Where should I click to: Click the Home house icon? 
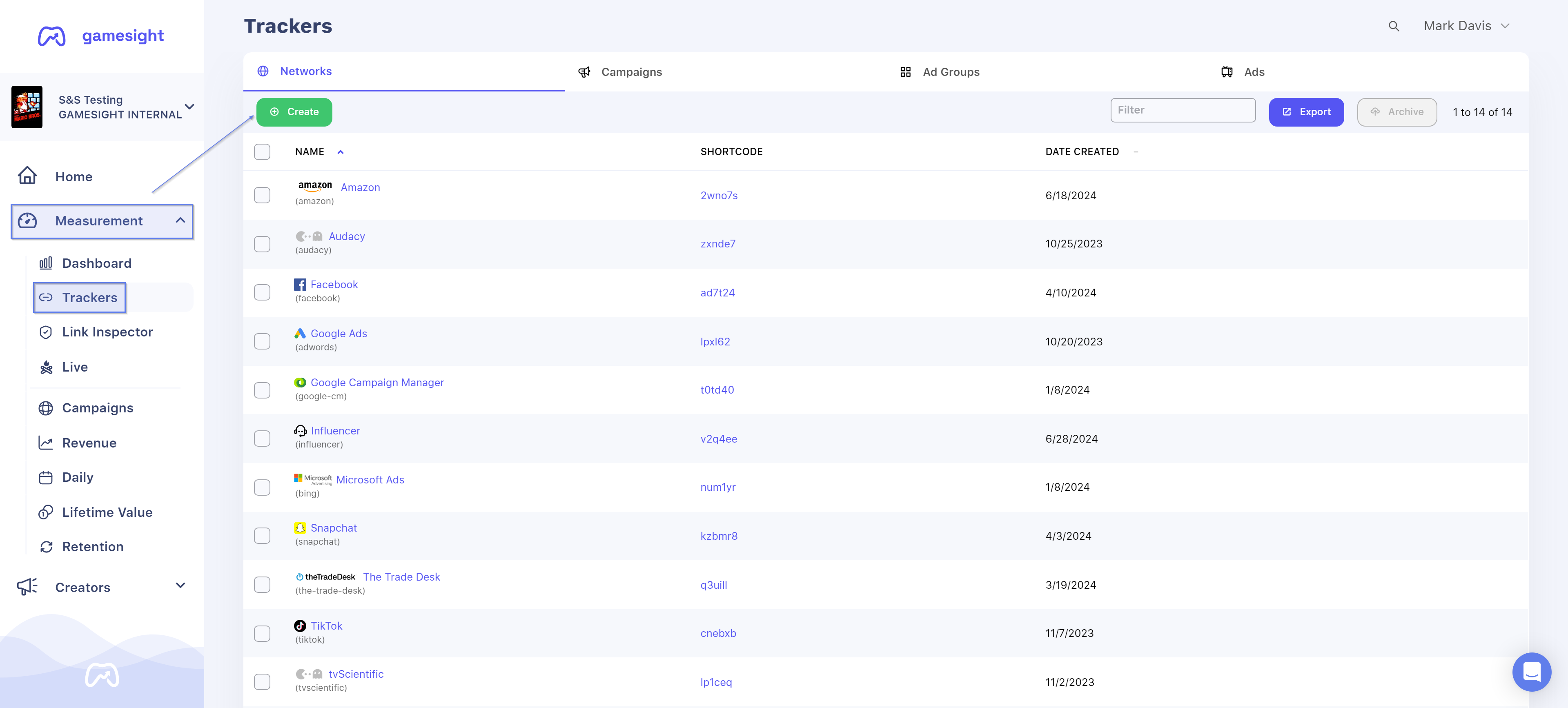click(x=27, y=176)
